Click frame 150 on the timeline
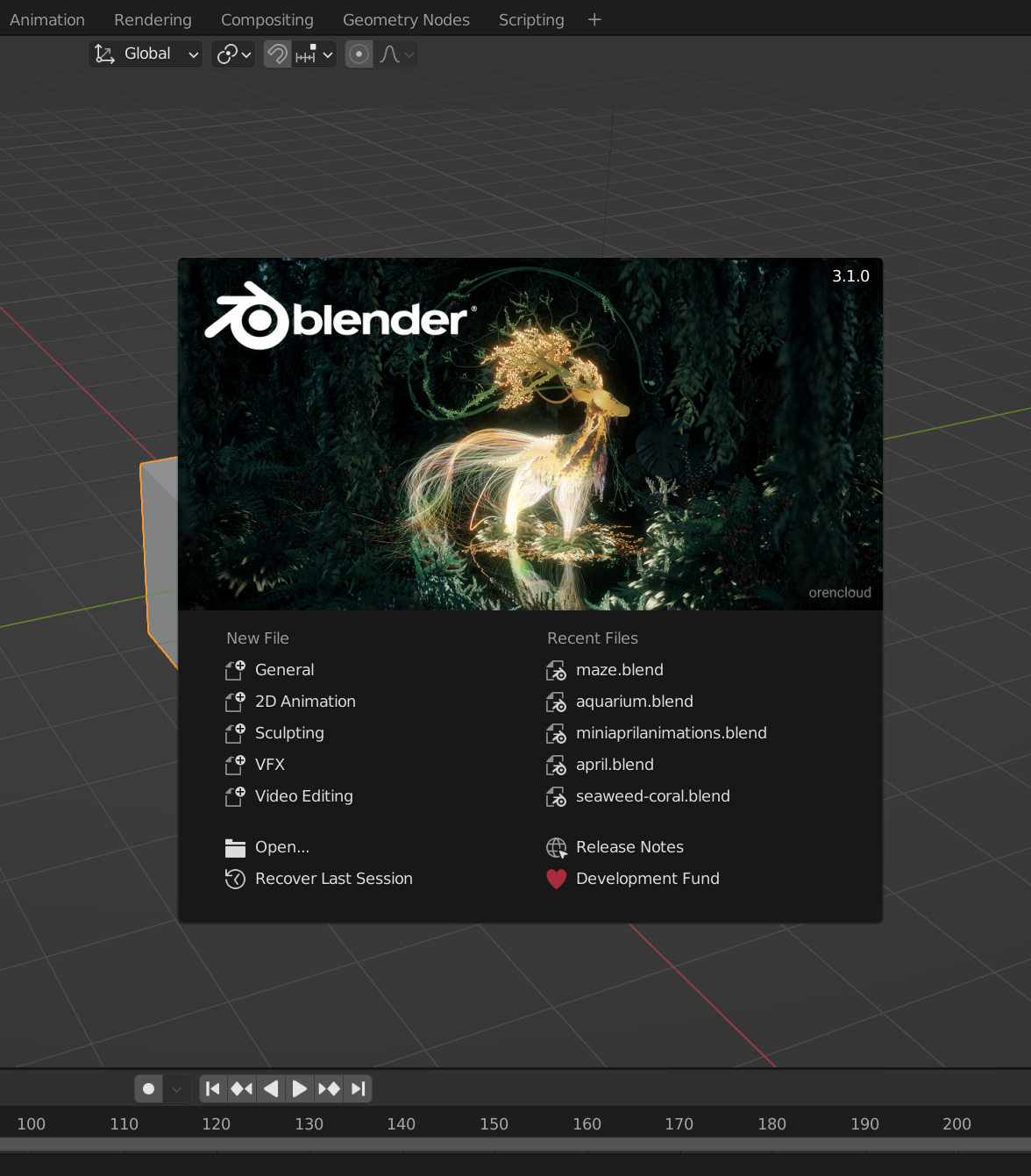 tap(494, 1123)
